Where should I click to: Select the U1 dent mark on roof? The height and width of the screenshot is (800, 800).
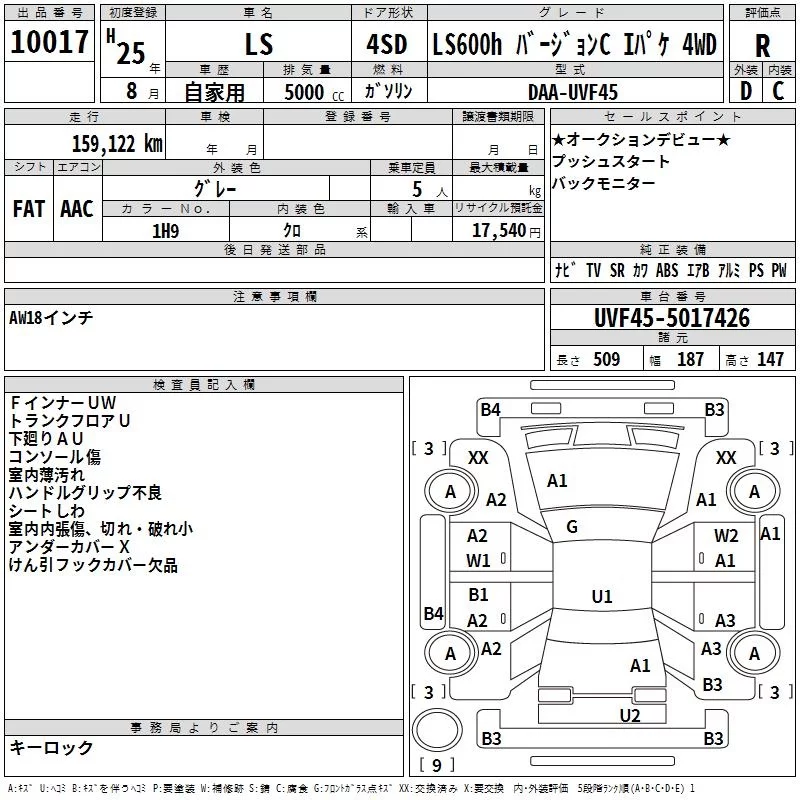tap(601, 597)
